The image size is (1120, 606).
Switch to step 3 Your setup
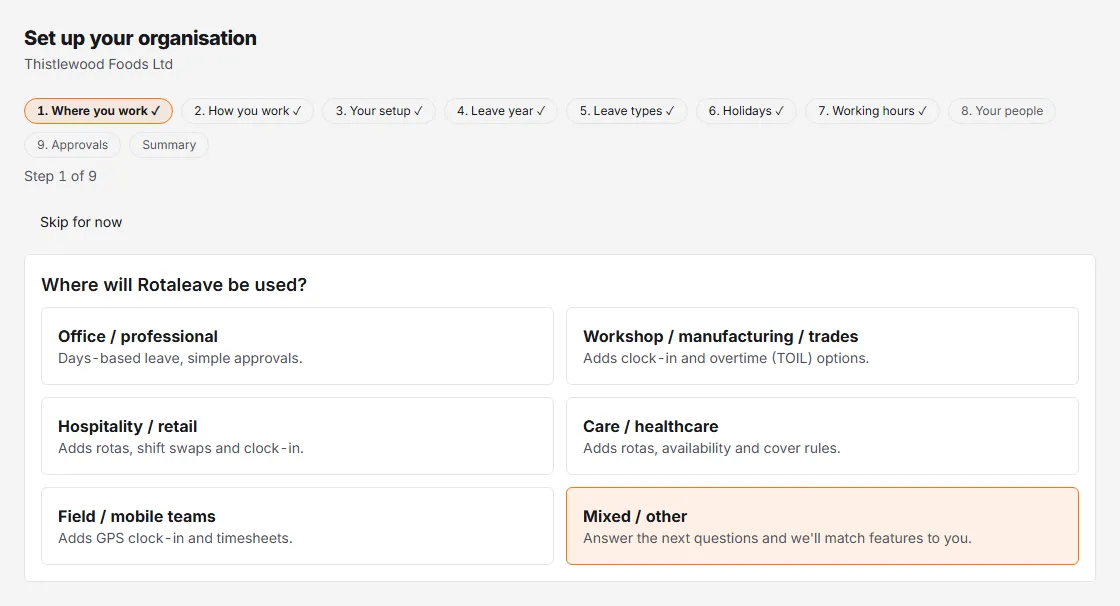click(379, 111)
